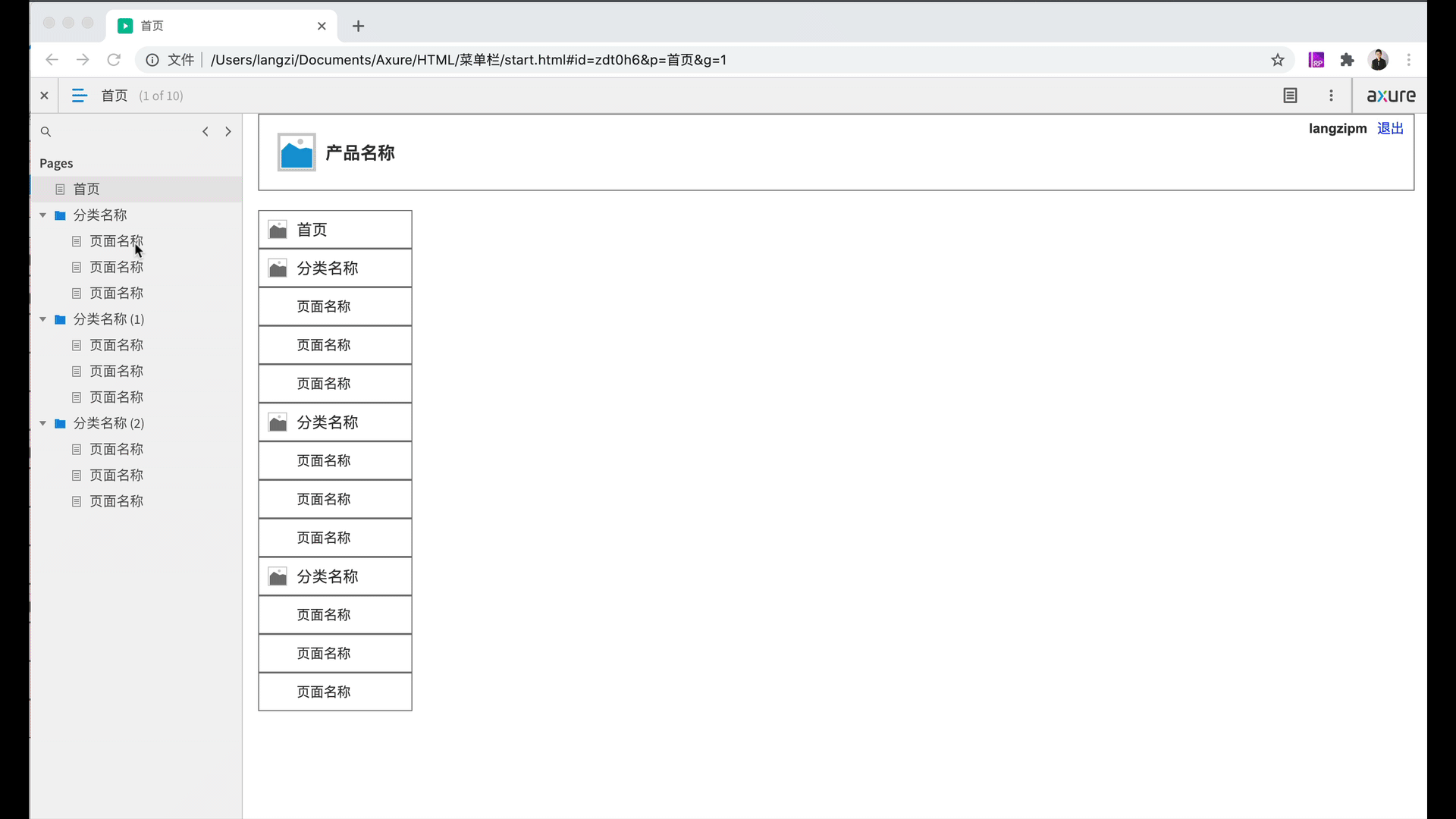The image size is (1456, 819).
Task: Click the image icon of first 分类名称 menu
Action: (x=278, y=268)
